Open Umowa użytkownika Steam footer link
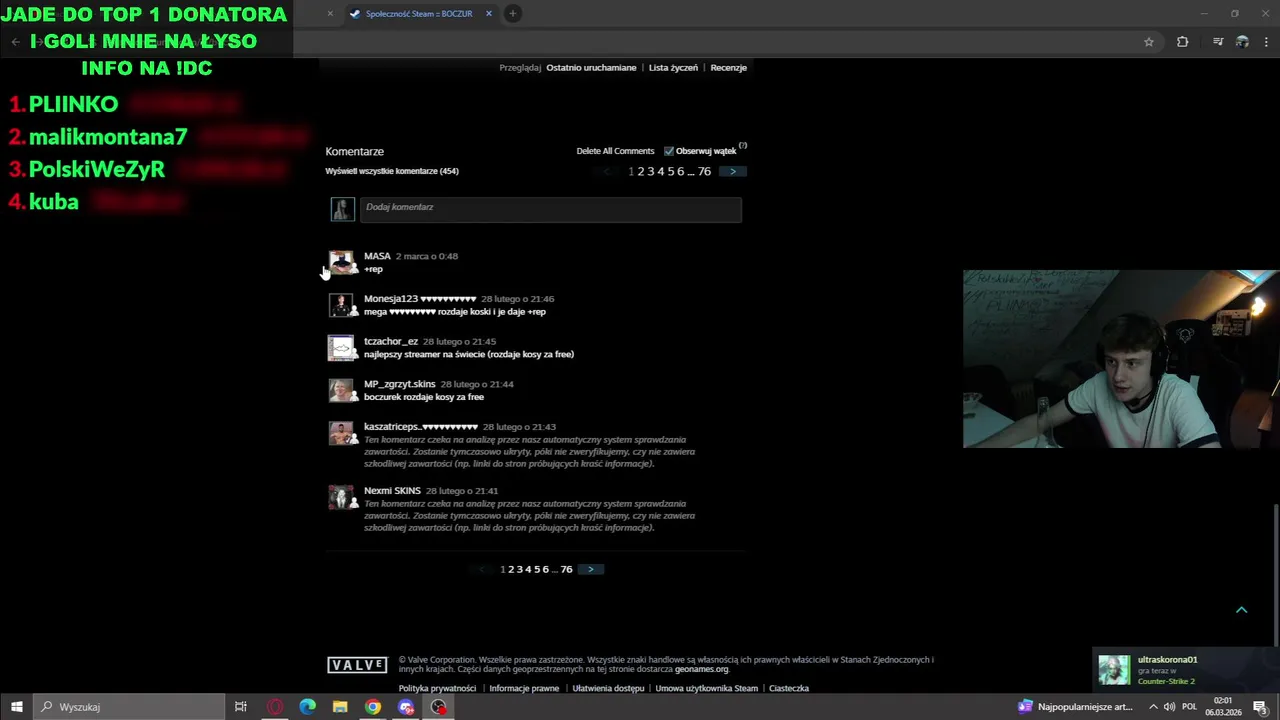 point(707,688)
